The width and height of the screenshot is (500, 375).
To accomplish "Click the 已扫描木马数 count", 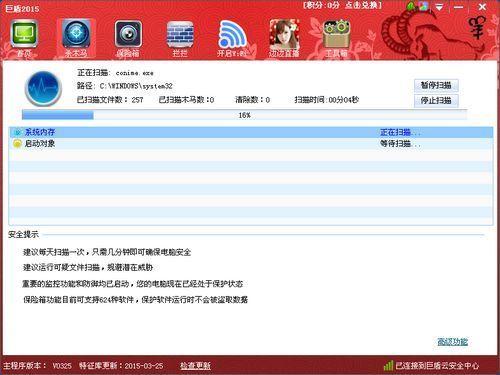I will click(186, 100).
